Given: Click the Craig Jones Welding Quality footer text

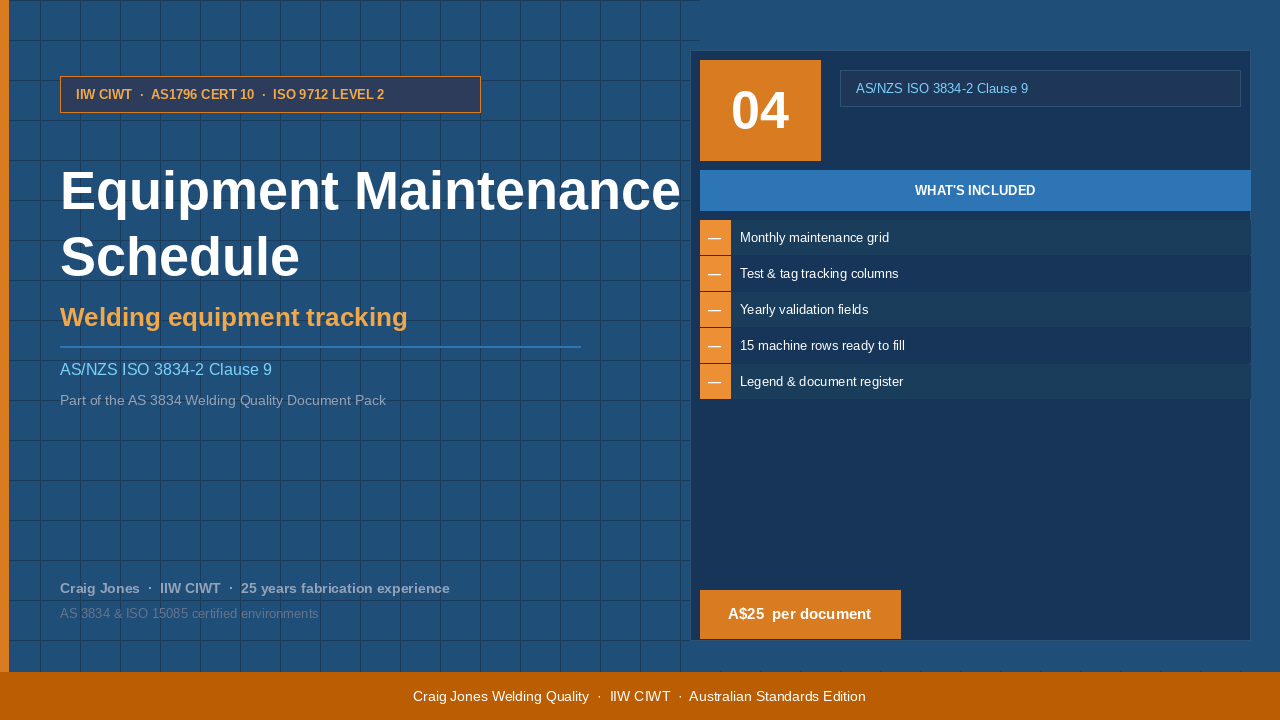Looking at the screenshot, I should [639, 696].
